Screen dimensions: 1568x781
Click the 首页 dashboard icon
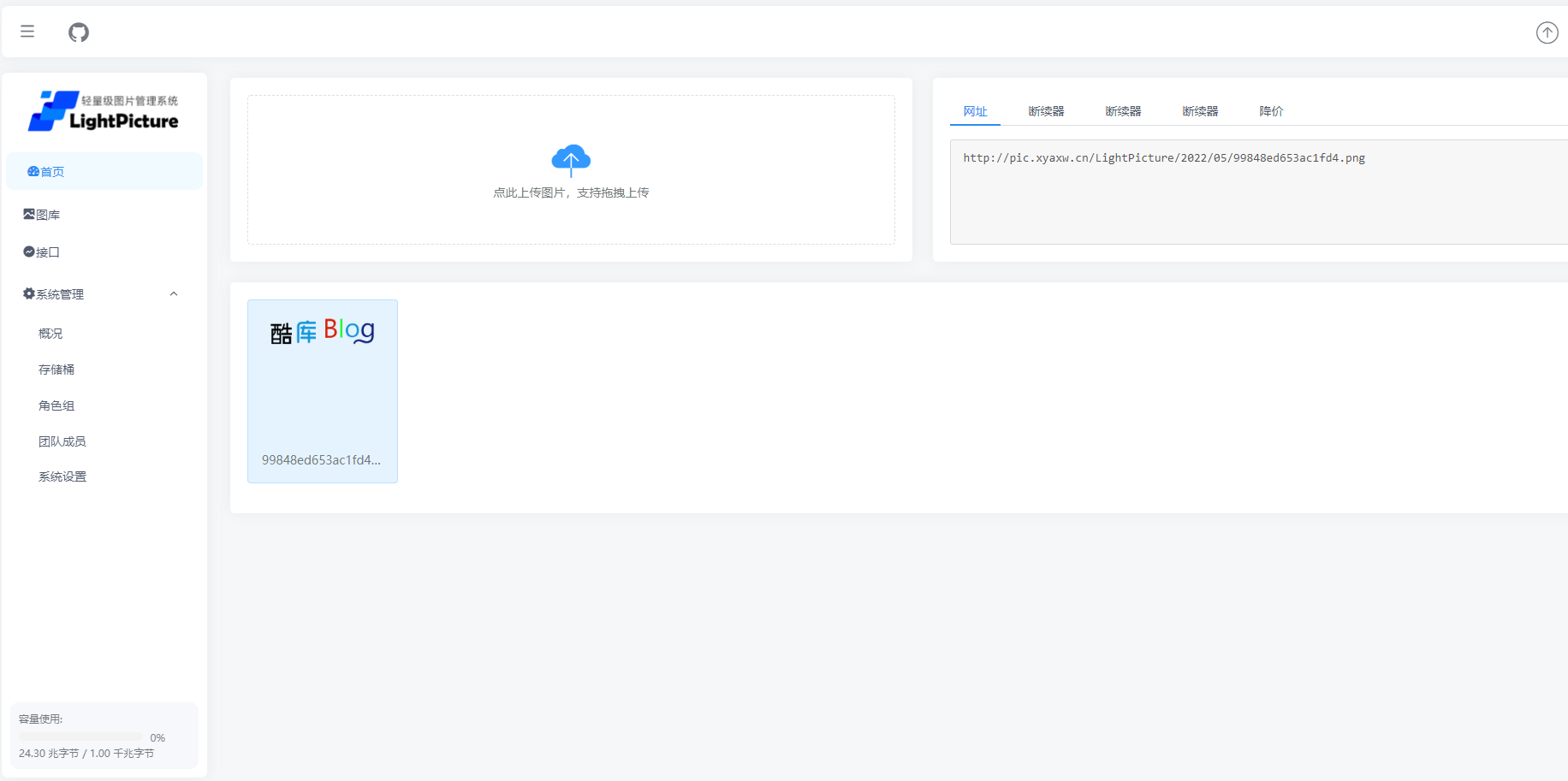[33, 172]
